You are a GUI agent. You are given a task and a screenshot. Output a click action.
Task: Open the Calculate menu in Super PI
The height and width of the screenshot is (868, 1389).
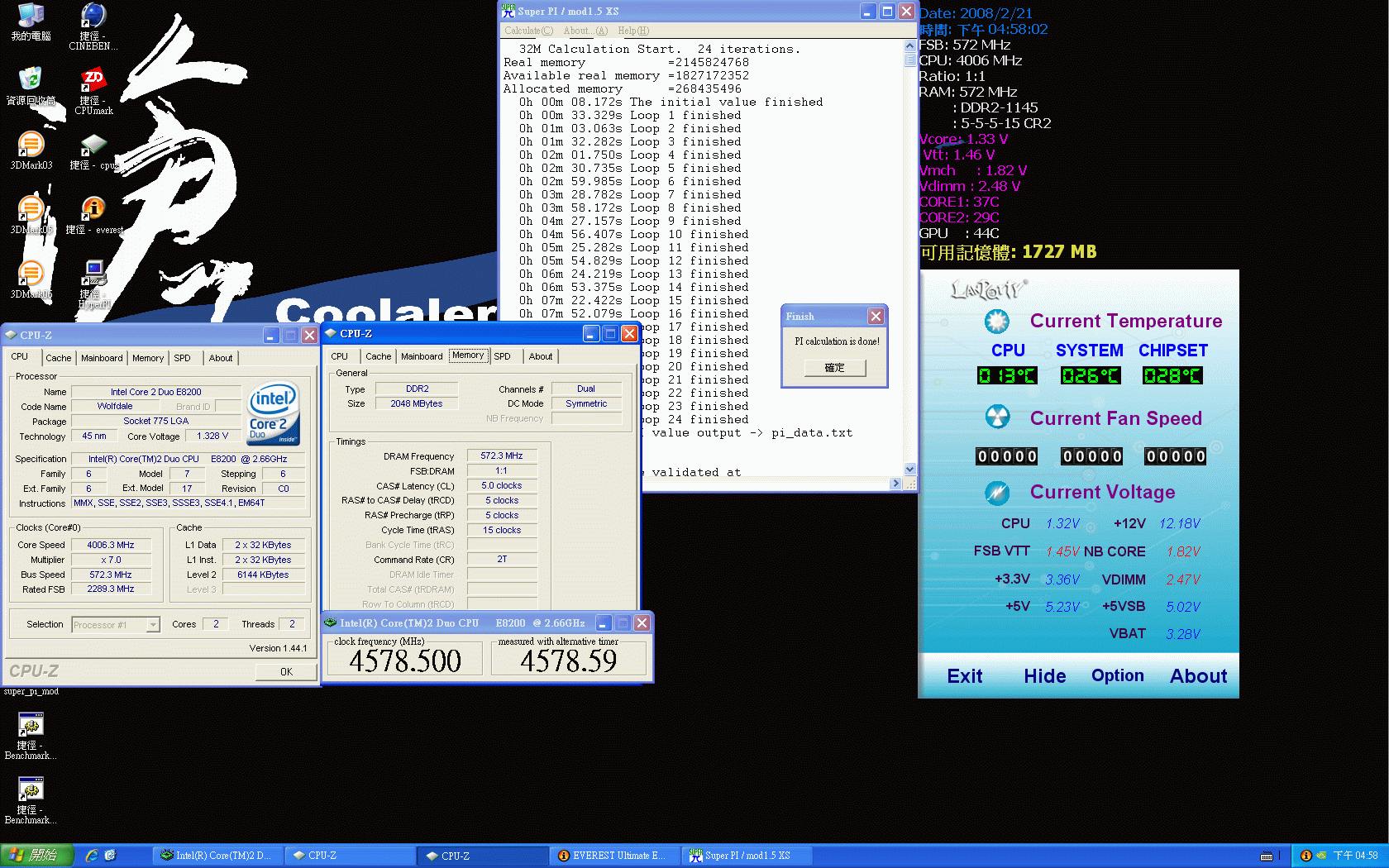(527, 31)
